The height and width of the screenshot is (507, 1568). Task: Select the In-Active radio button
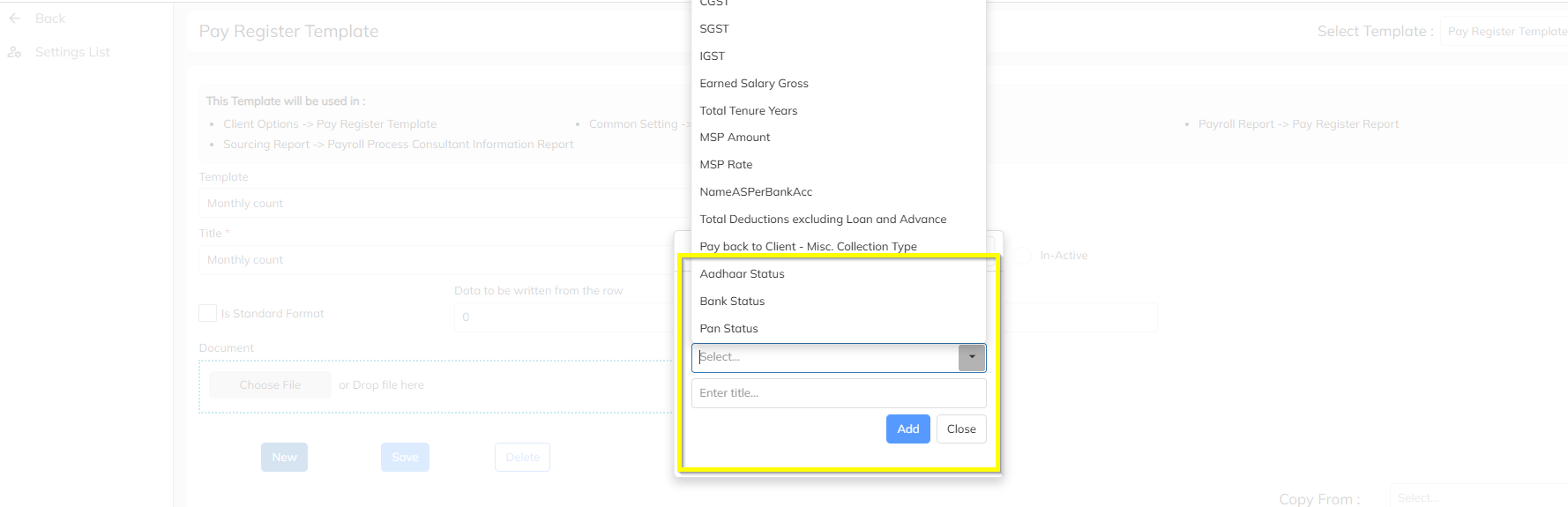(1023, 256)
